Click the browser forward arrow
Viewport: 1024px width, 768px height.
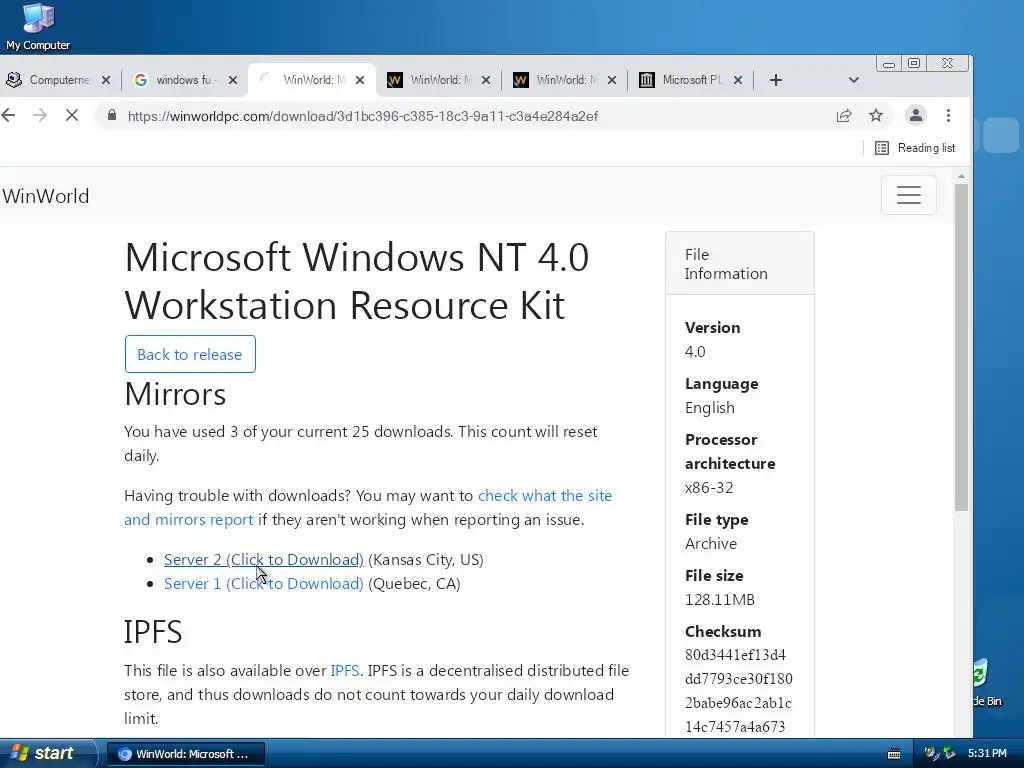[40, 116]
